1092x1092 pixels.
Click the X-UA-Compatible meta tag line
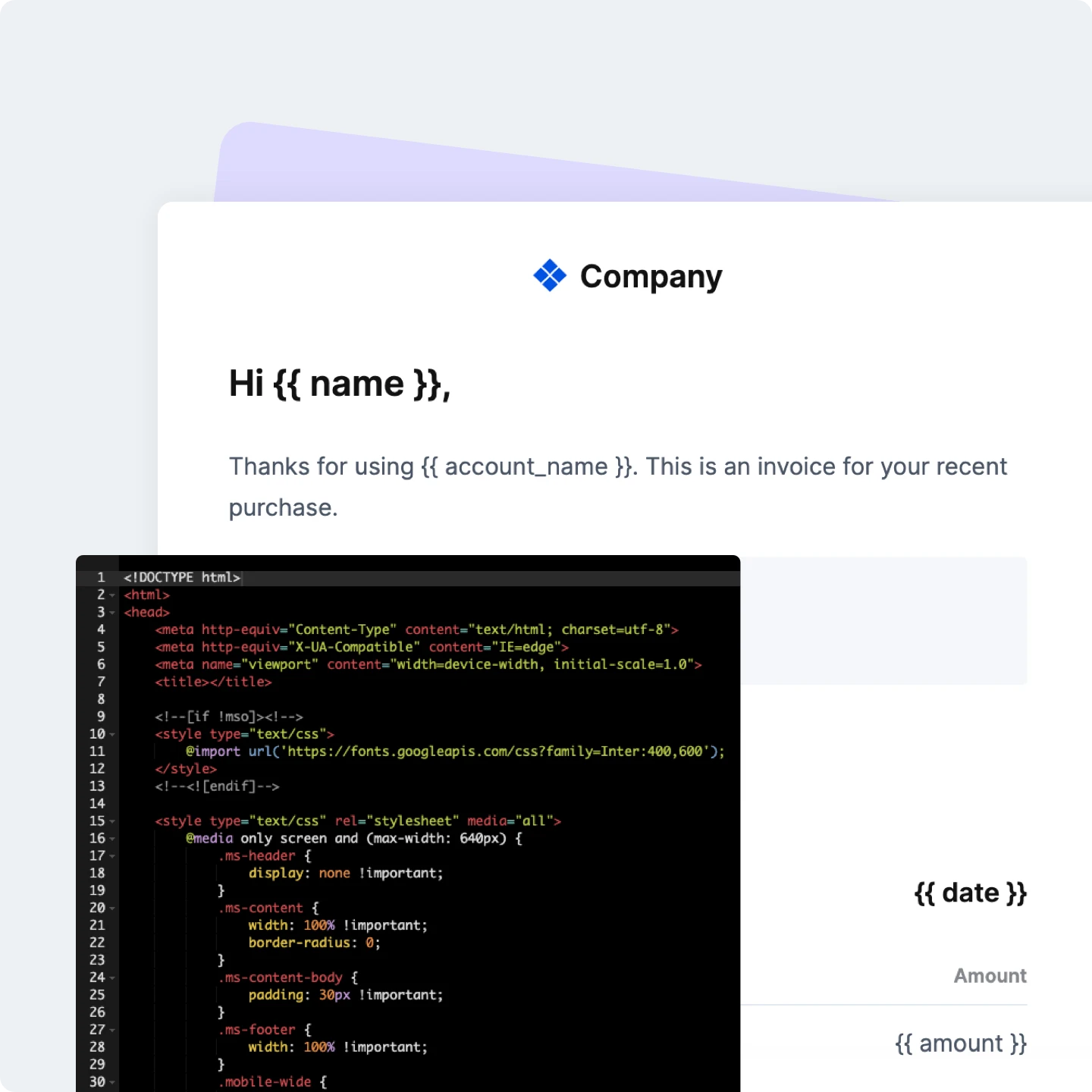(362, 647)
